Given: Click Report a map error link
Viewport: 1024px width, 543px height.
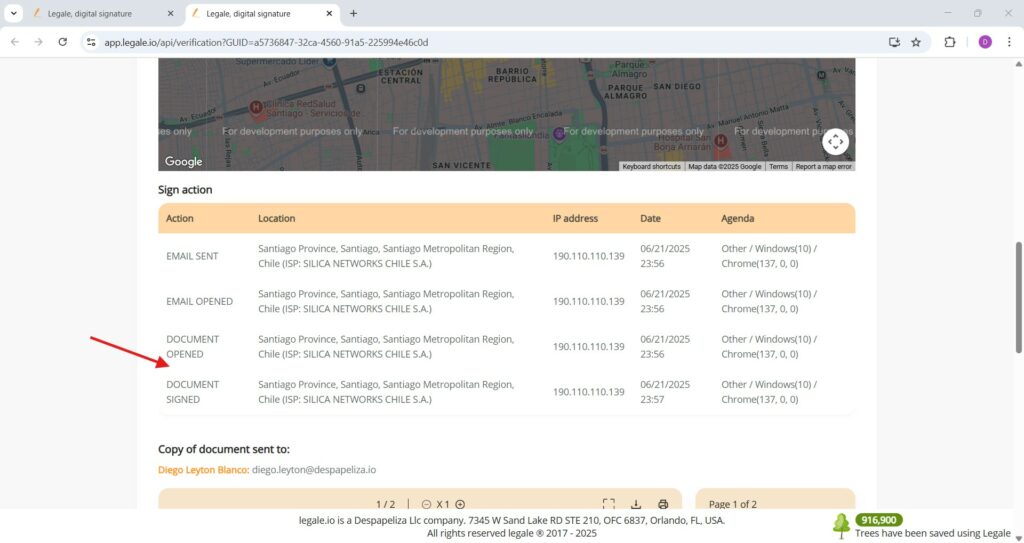Looking at the screenshot, I should [x=823, y=167].
